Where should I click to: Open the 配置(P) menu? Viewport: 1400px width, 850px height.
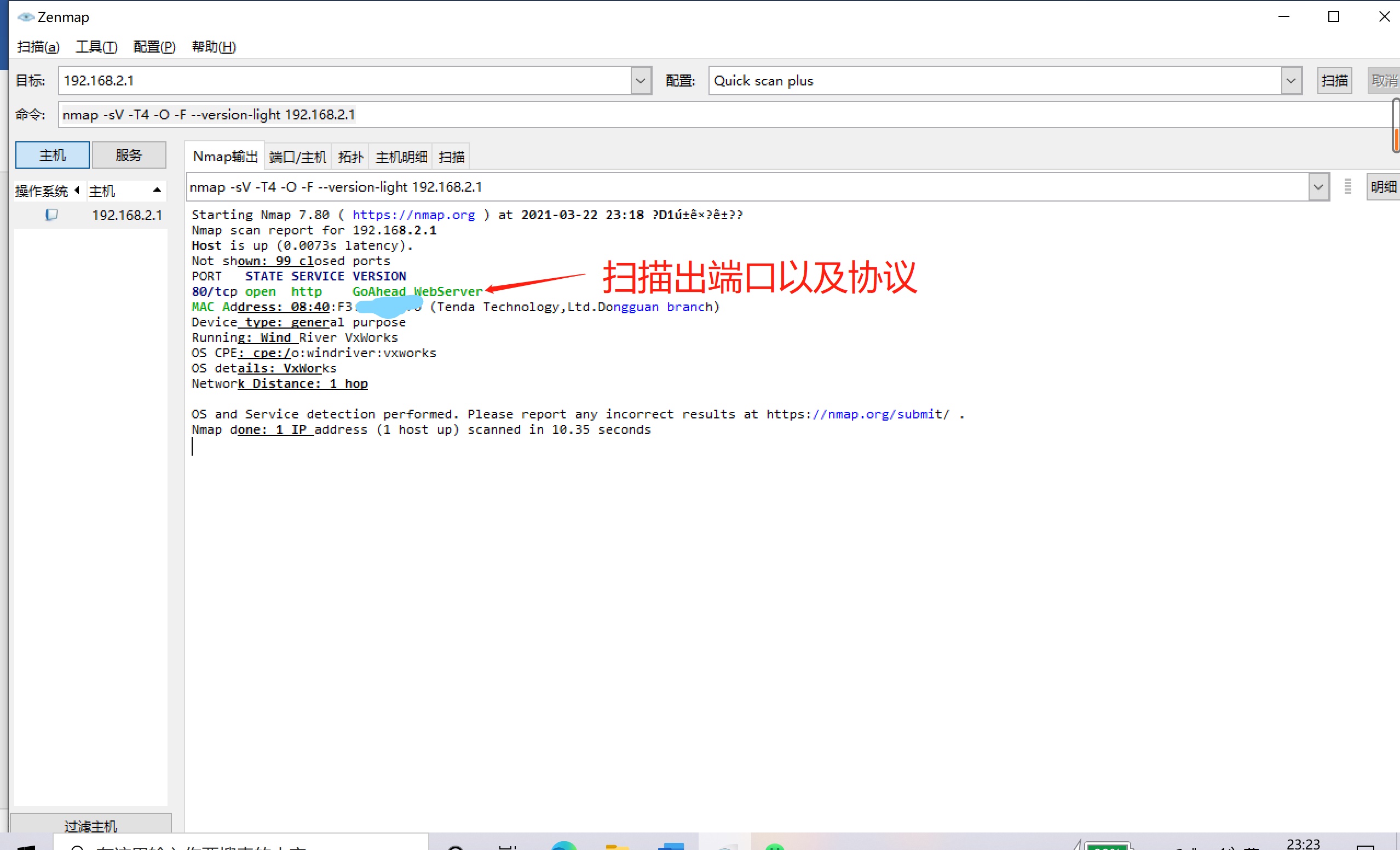pos(154,47)
